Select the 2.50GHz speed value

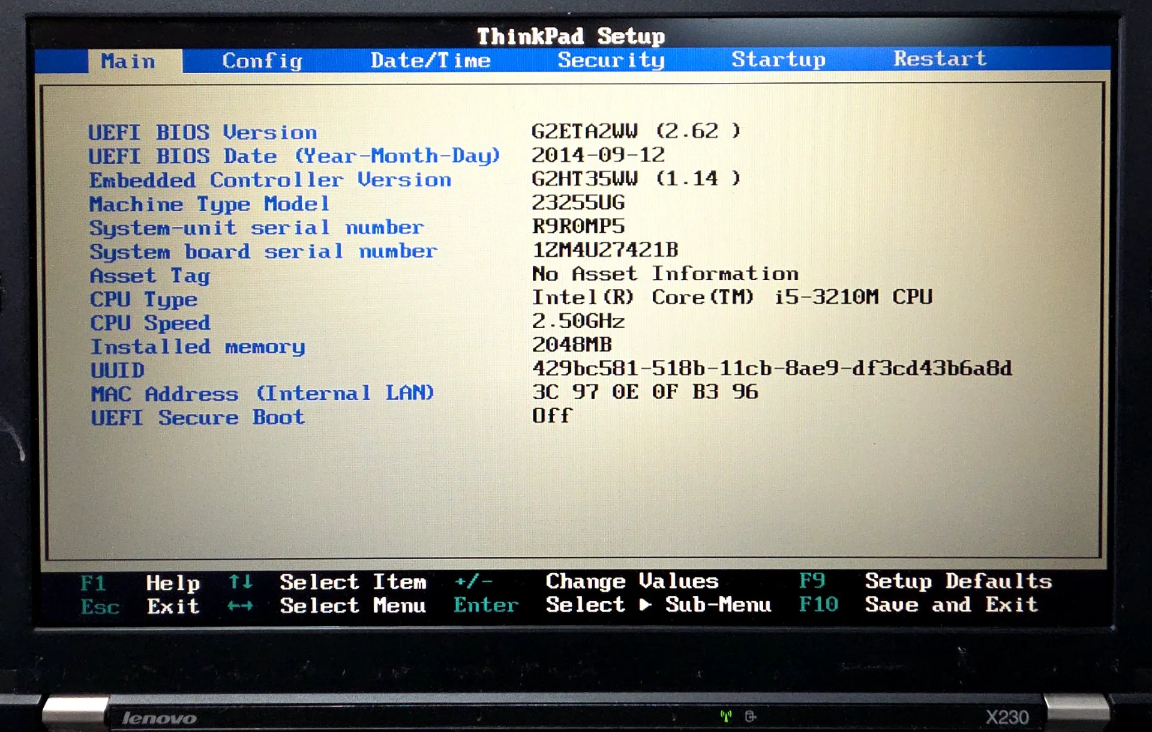pyautogui.click(x=578, y=321)
